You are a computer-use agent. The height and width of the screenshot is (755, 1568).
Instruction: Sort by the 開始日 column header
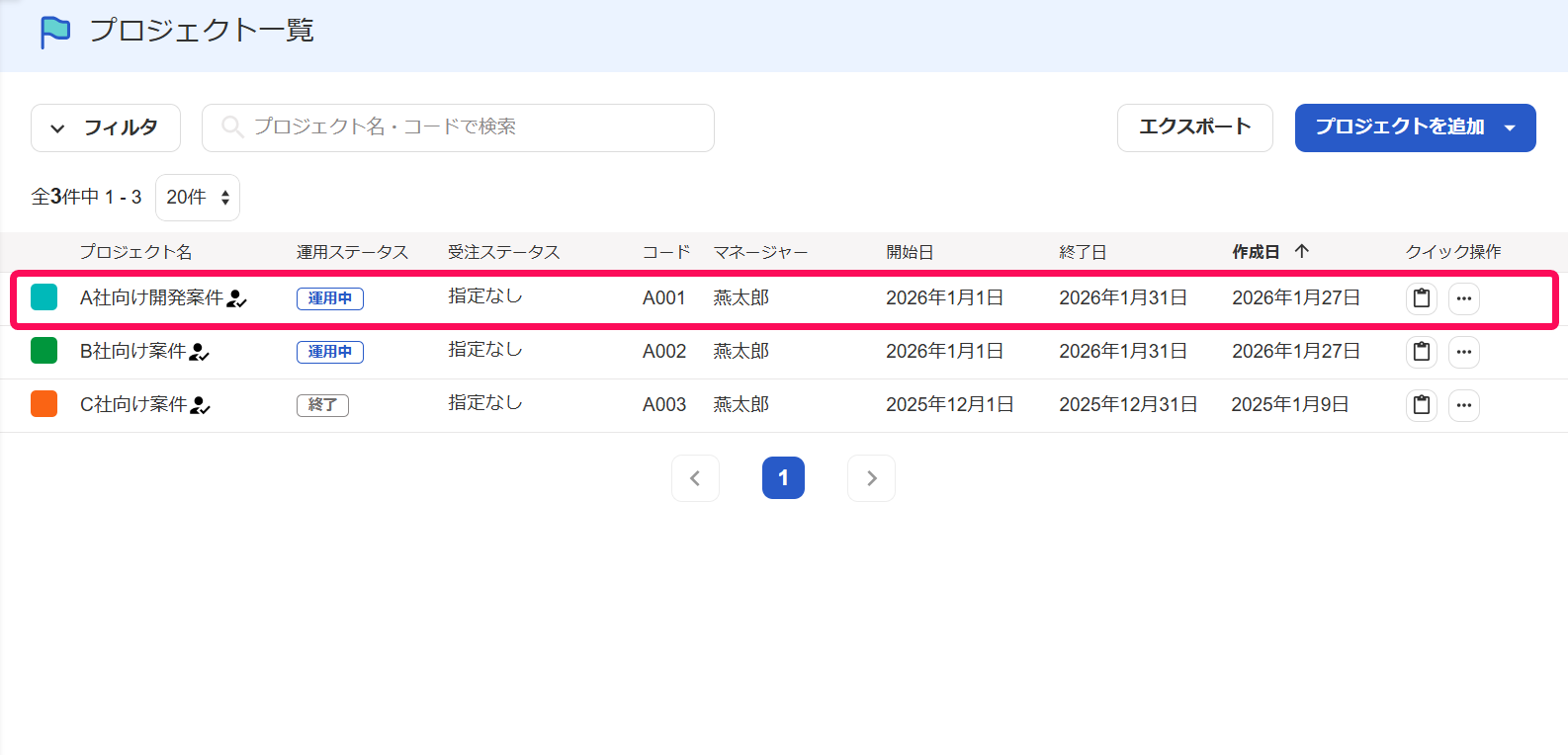point(910,252)
